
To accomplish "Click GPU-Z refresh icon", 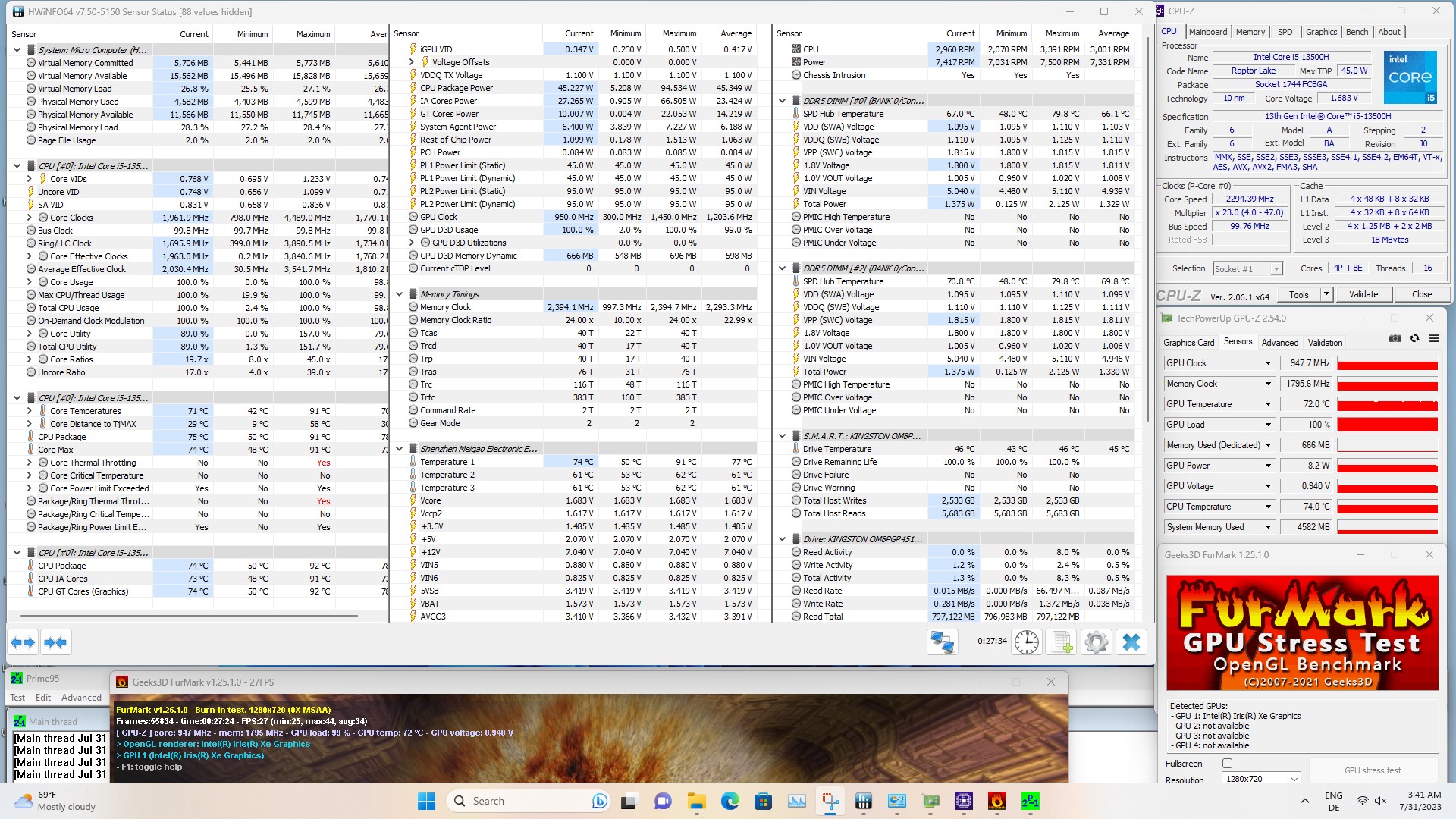I will click(x=1414, y=338).
